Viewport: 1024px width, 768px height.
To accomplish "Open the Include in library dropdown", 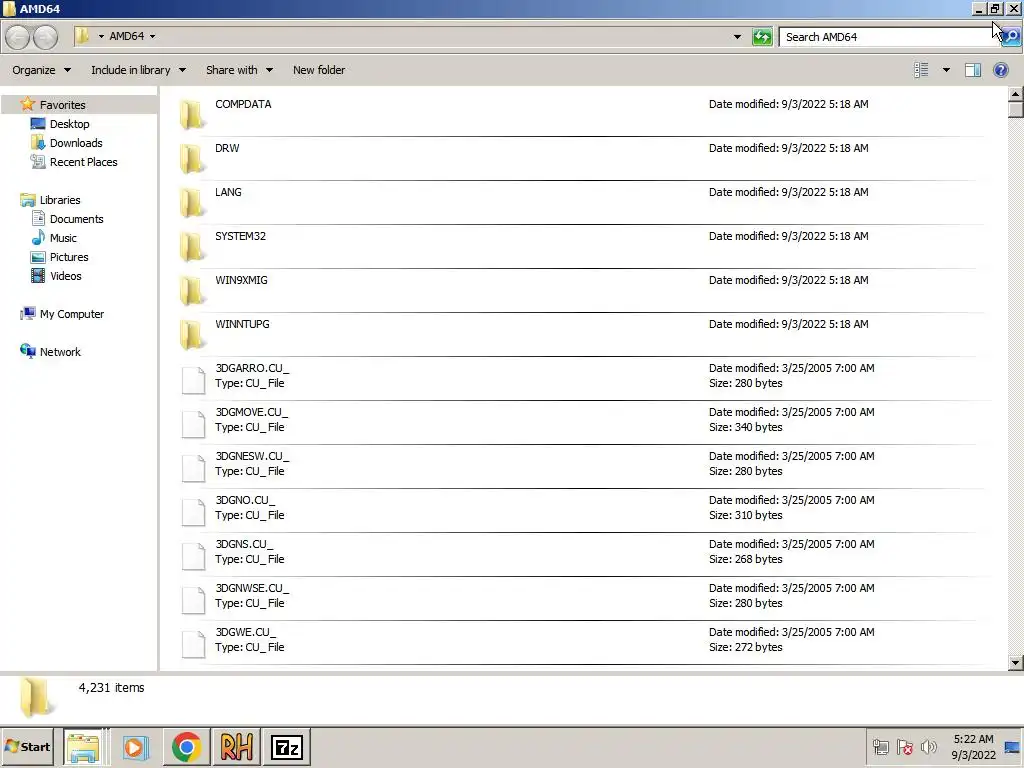I will tap(138, 70).
